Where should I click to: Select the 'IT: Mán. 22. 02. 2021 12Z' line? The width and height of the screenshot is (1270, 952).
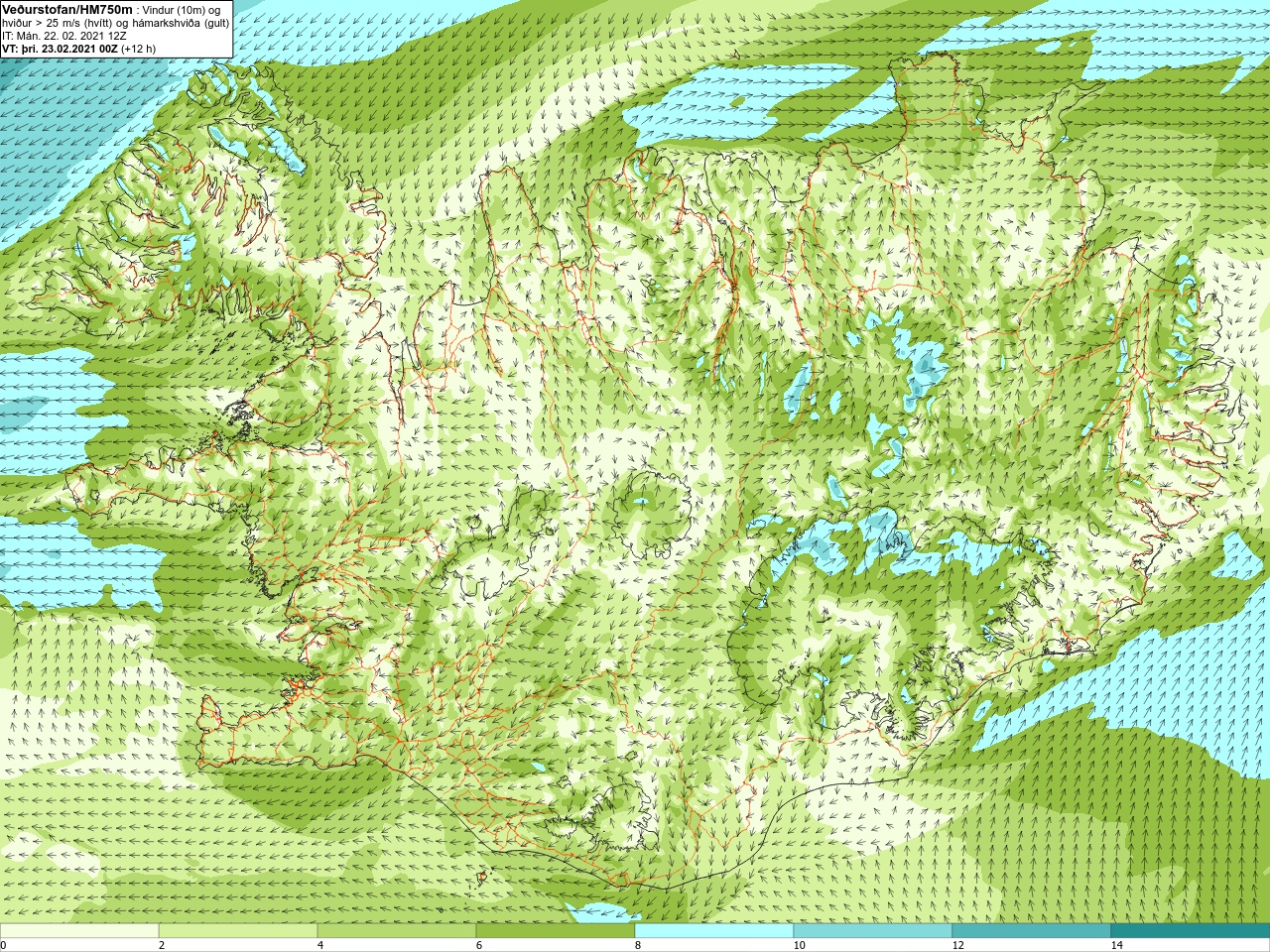click(63, 36)
